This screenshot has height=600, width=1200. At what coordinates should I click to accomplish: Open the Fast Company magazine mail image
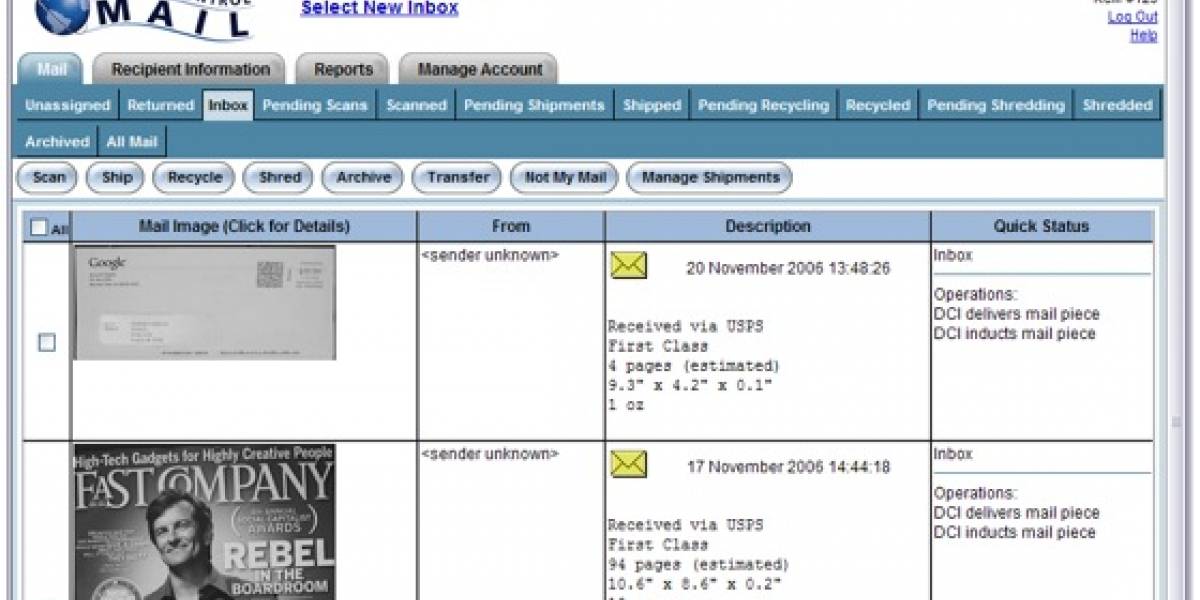click(205, 522)
